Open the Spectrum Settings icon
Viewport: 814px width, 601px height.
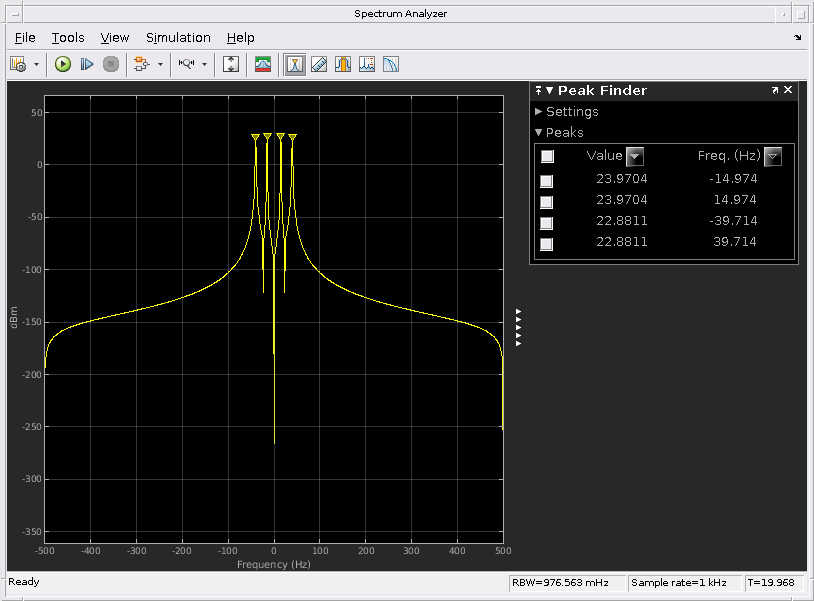(x=264, y=64)
